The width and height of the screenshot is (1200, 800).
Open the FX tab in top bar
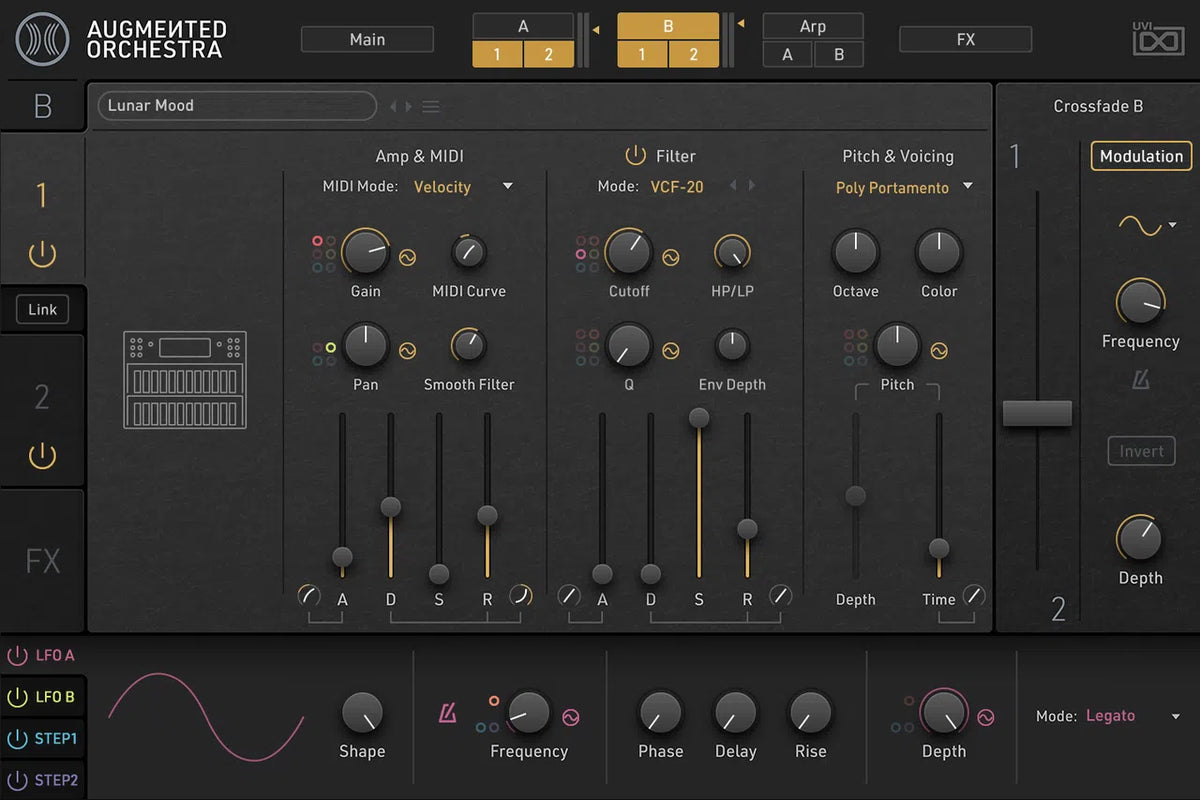965,40
